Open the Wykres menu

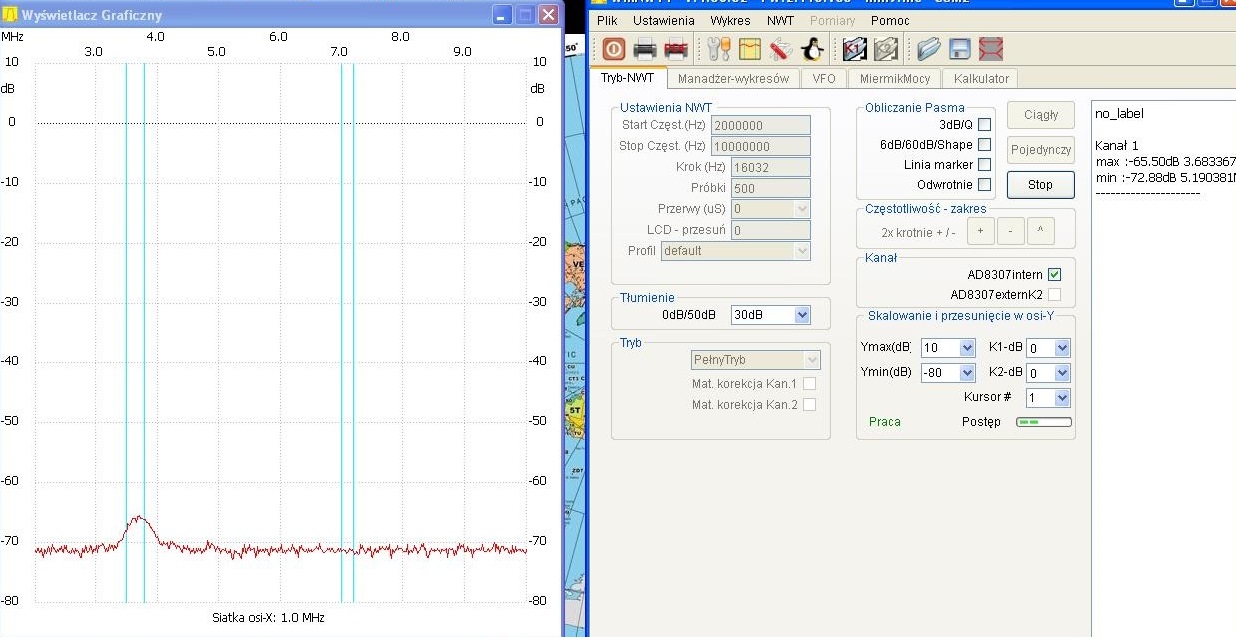click(x=730, y=20)
